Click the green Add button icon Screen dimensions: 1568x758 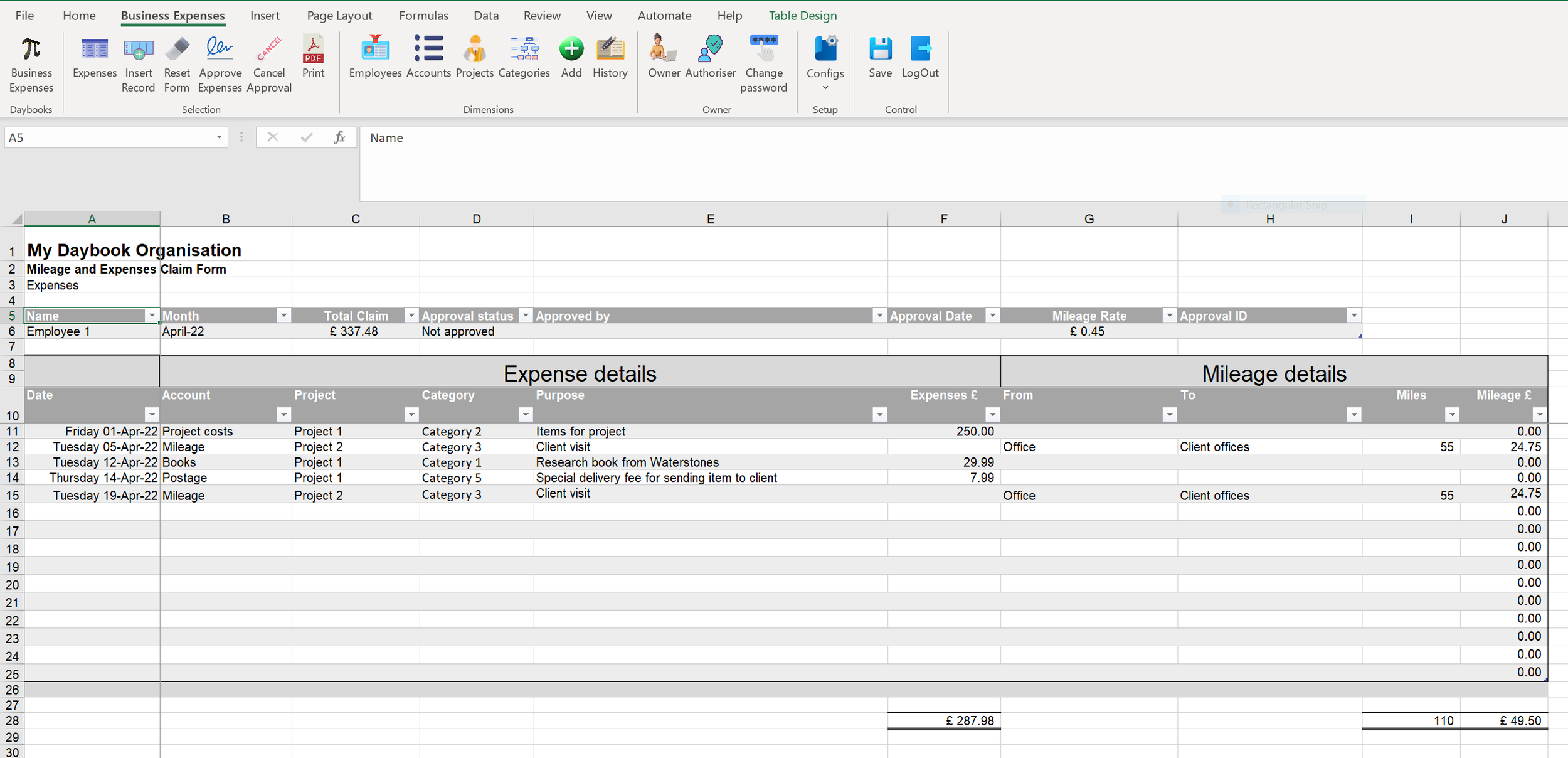(x=571, y=50)
